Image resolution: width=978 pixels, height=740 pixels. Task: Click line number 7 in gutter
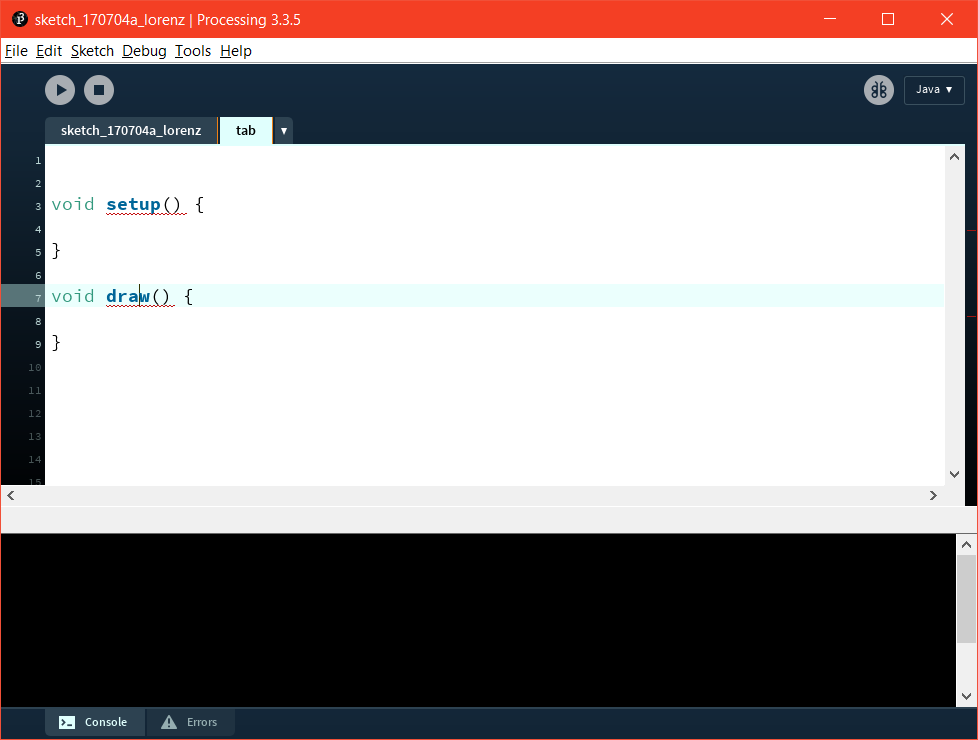pyautogui.click(x=38, y=298)
